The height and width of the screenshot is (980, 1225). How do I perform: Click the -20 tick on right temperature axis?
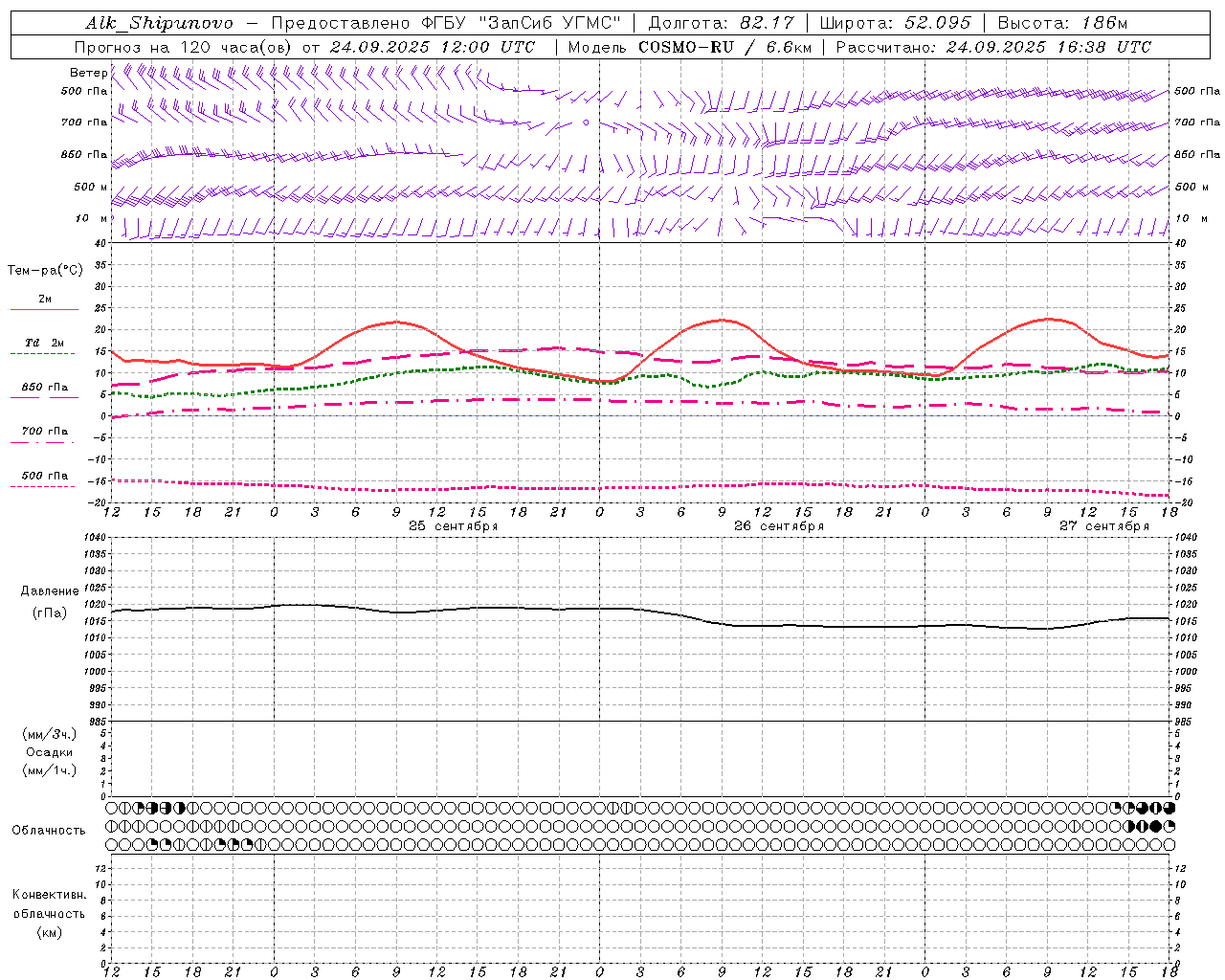coord(1182,502)
